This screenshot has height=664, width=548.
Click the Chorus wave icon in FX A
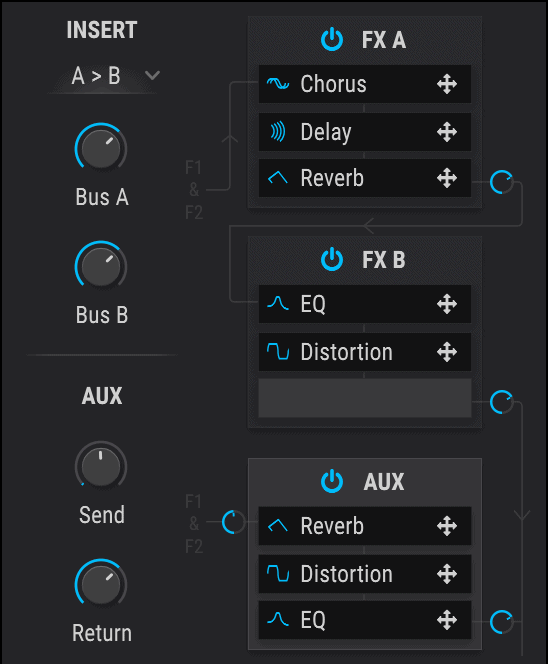(x=278, y=84)
